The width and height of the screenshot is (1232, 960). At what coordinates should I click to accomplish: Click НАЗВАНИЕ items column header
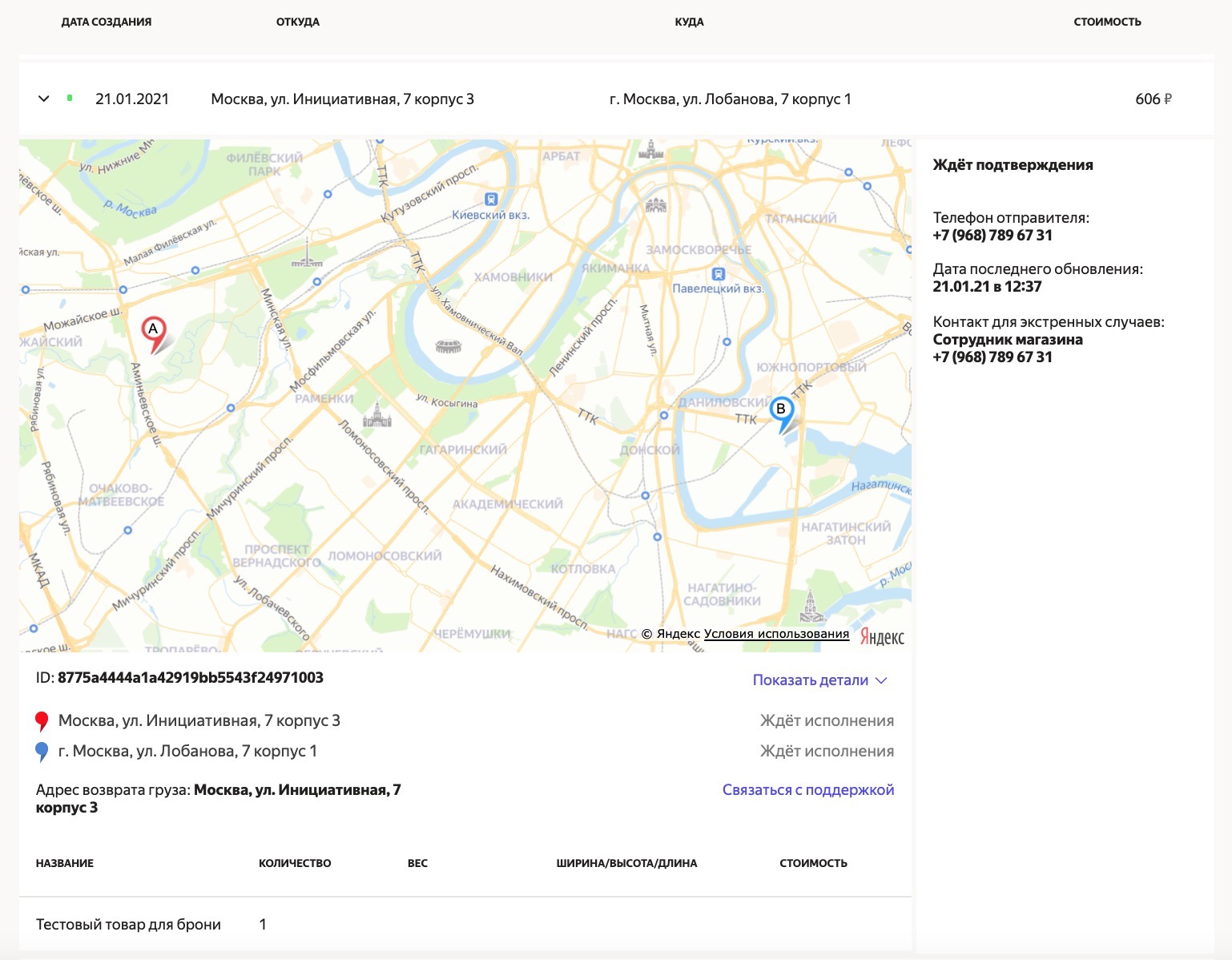(65, 863)
